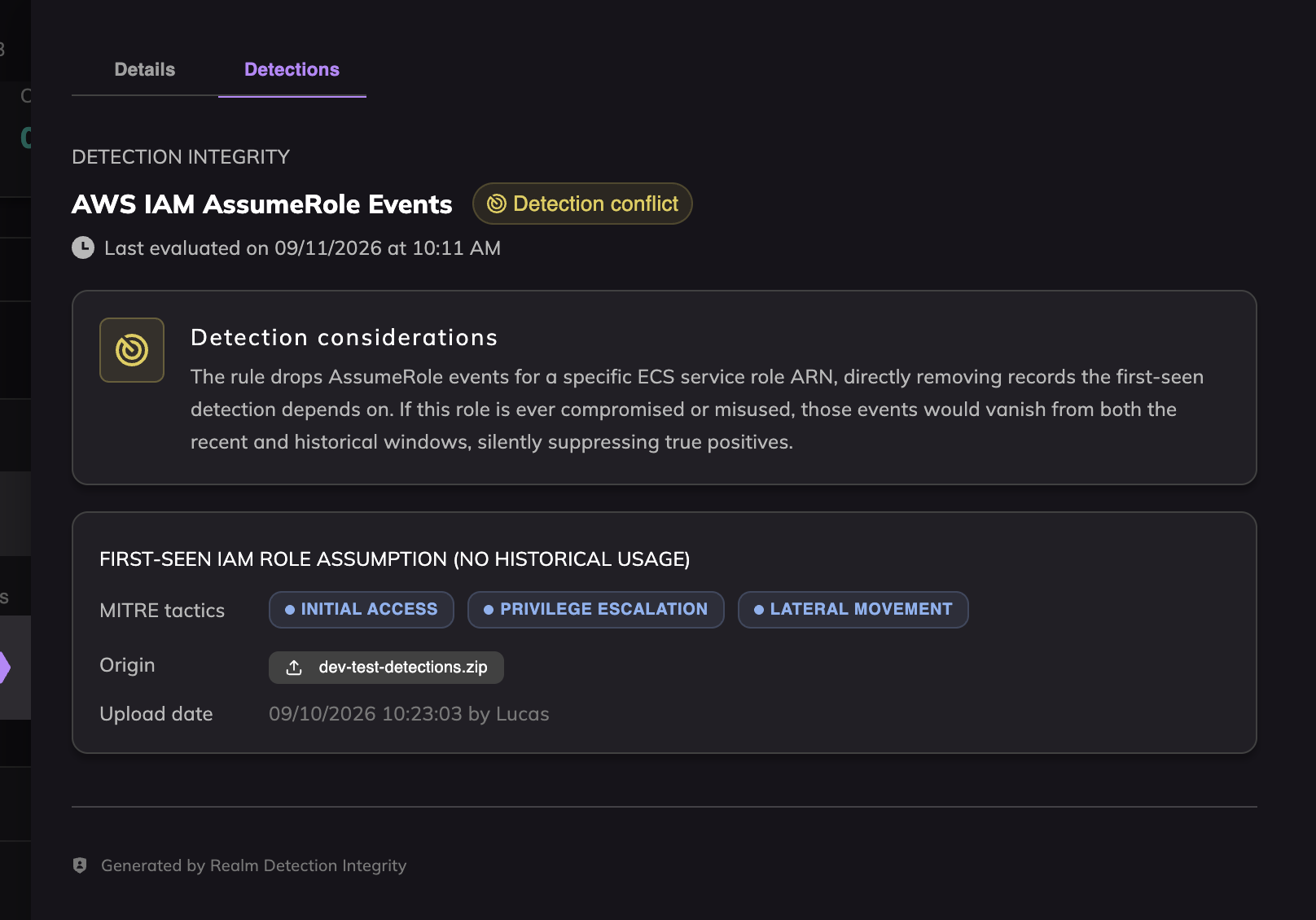This screenshot has width=1316, height=920.
Task: Click the AWS IAM AssumeRole Events title
Action: coord(262,204)
